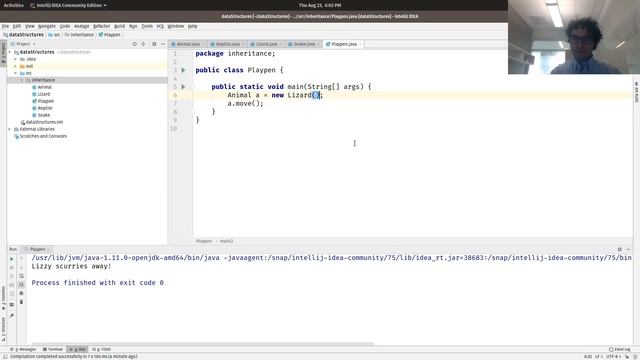The image size is (640, 360).
Task: Open the Code menu
Action: pyautogui.click(x=65, y=26)
